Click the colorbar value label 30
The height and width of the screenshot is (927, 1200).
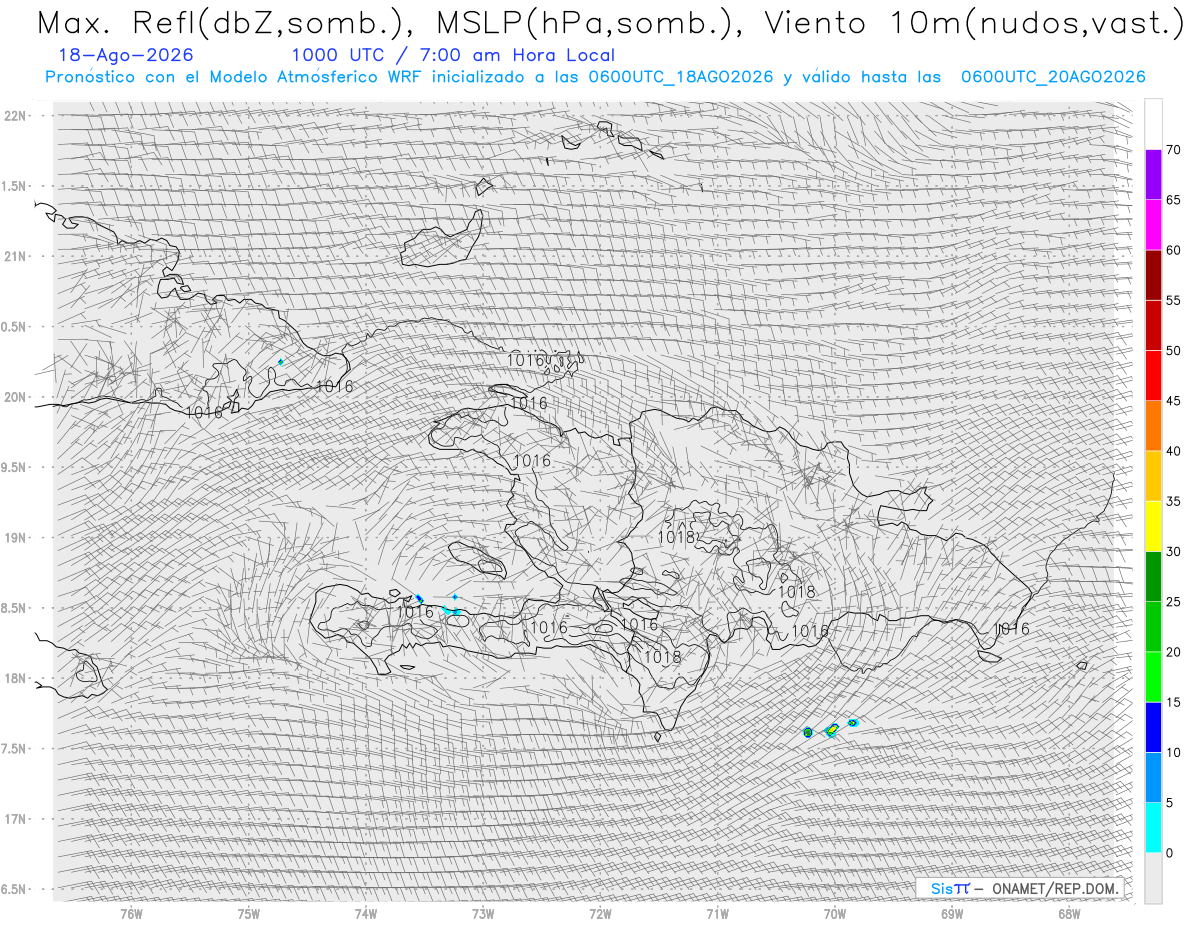pos(1173,552)
